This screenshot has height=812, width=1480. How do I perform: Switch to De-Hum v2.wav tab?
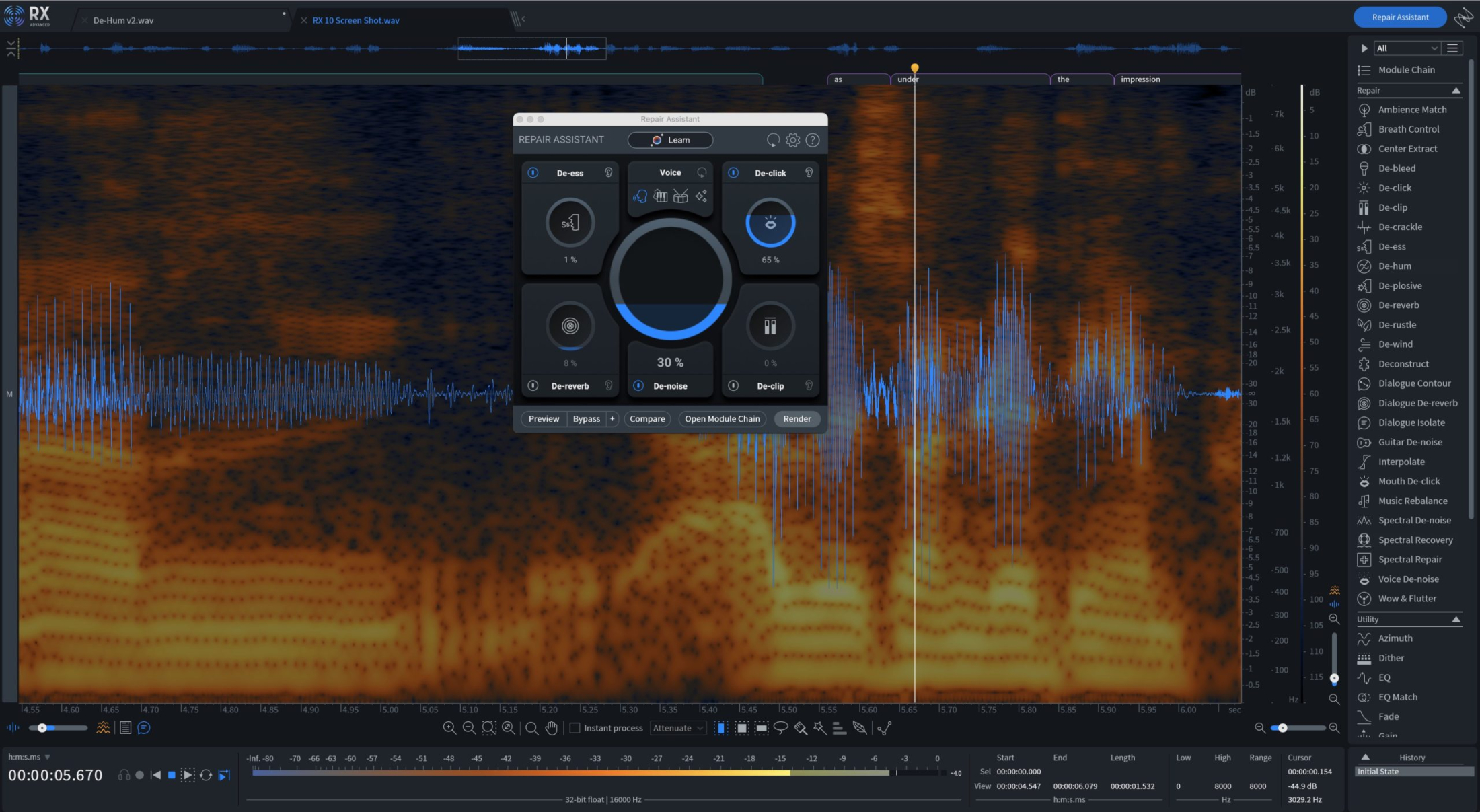(x=123, y=20)
